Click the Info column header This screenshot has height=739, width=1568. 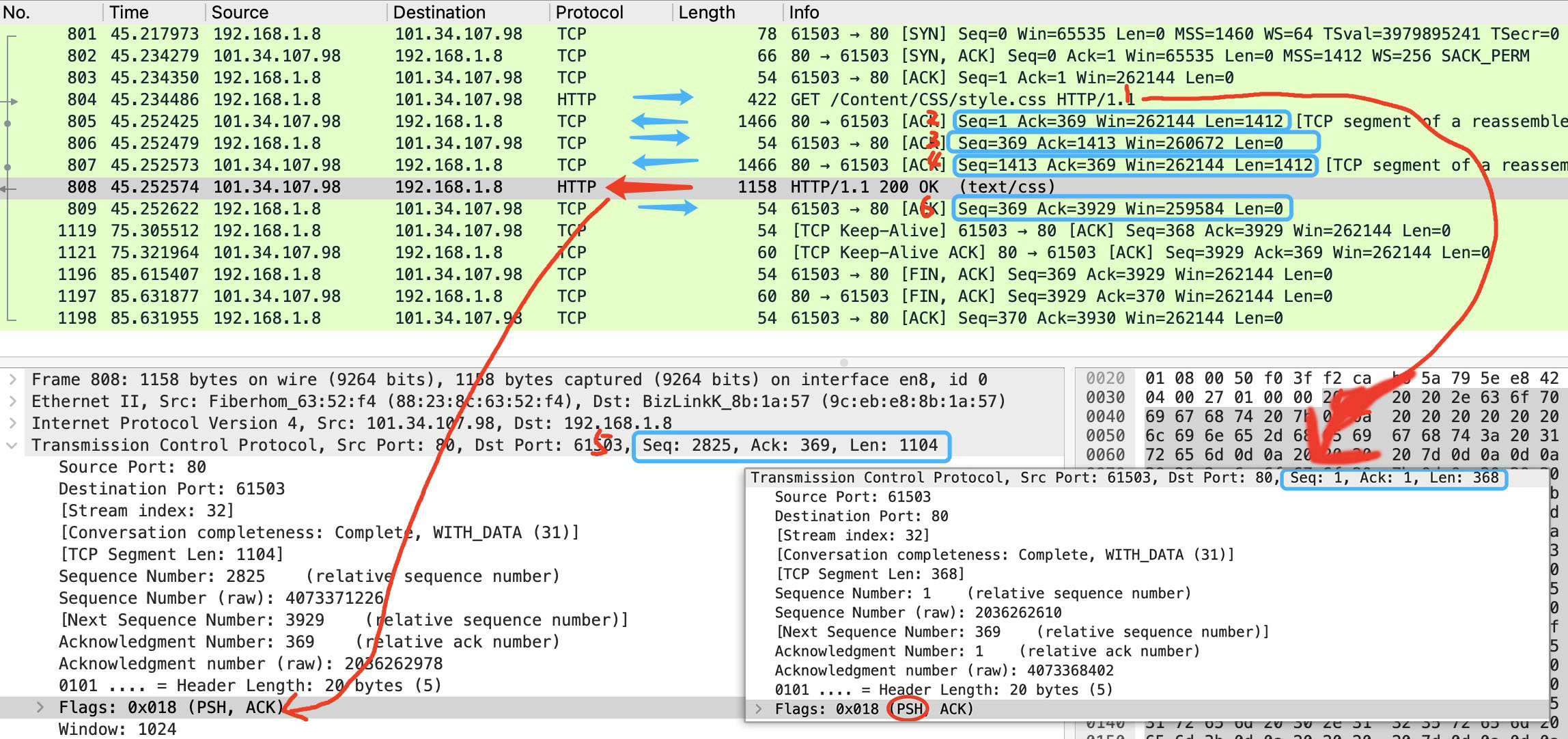tap(804, 12)
